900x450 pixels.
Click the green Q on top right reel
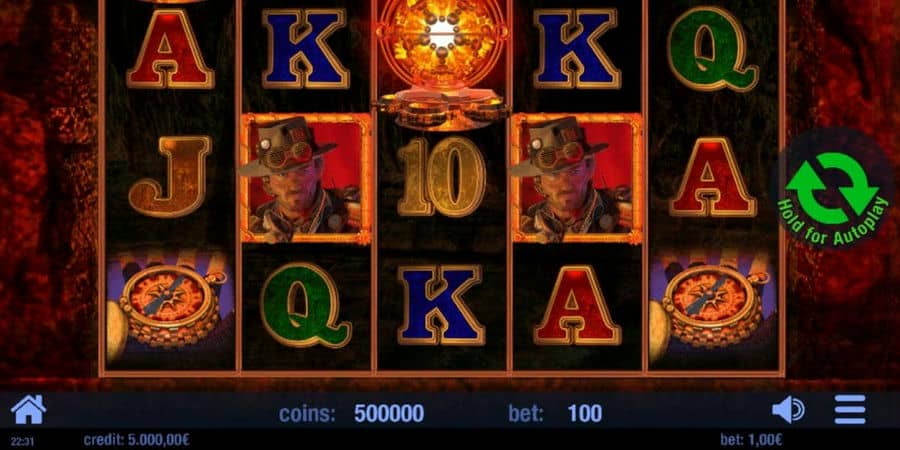(x=712, y=48)
